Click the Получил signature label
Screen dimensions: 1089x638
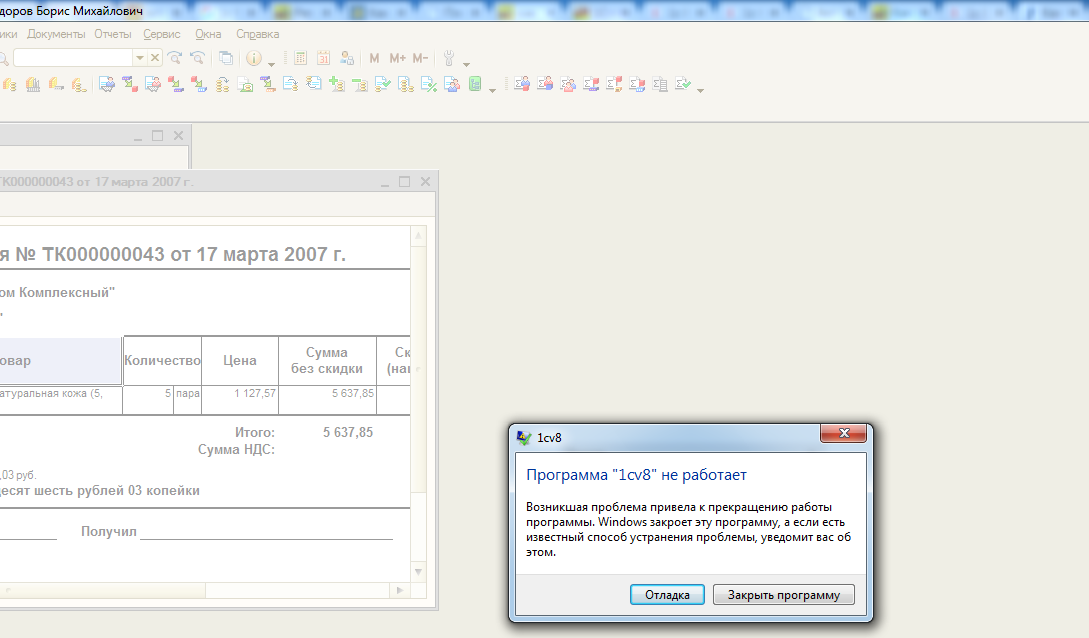coord(109,532)
